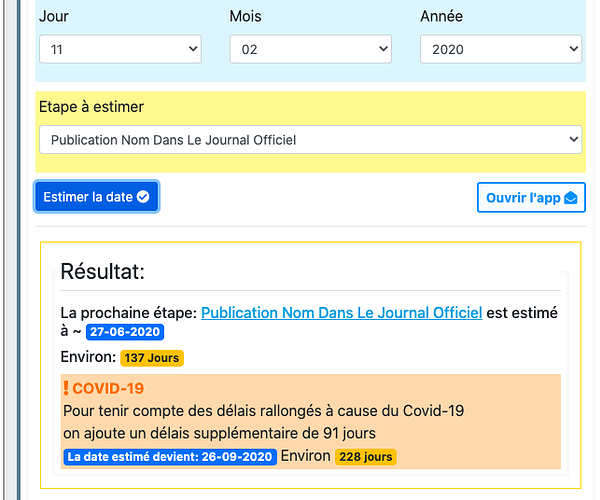Click the COVID-19 warning heading
Screen dimensions: 600x500
(108, 389)
